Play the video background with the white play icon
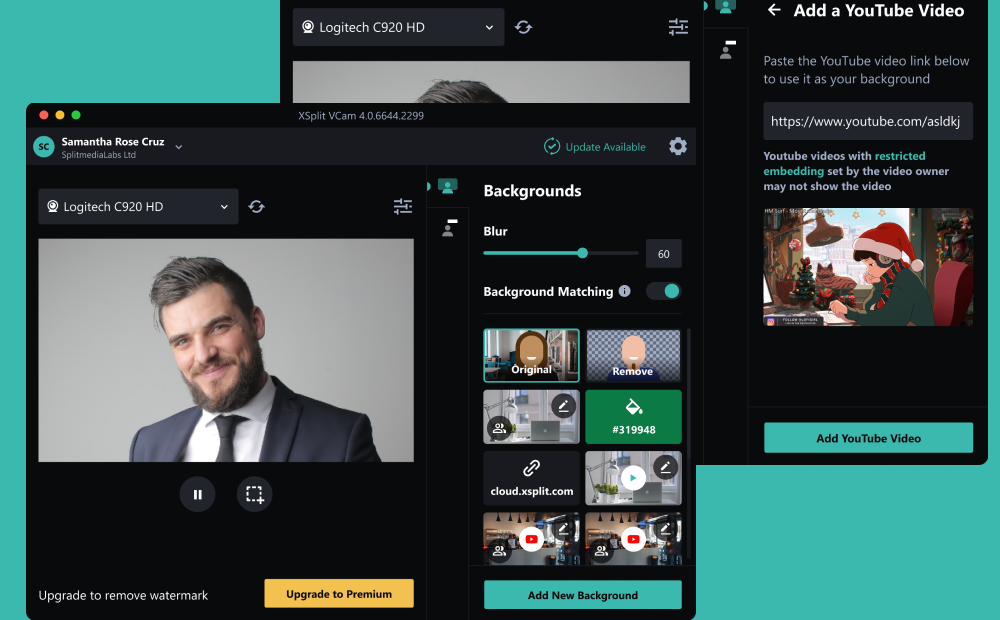This screenshot has height=620, width=1000. [x=633, y=478]
